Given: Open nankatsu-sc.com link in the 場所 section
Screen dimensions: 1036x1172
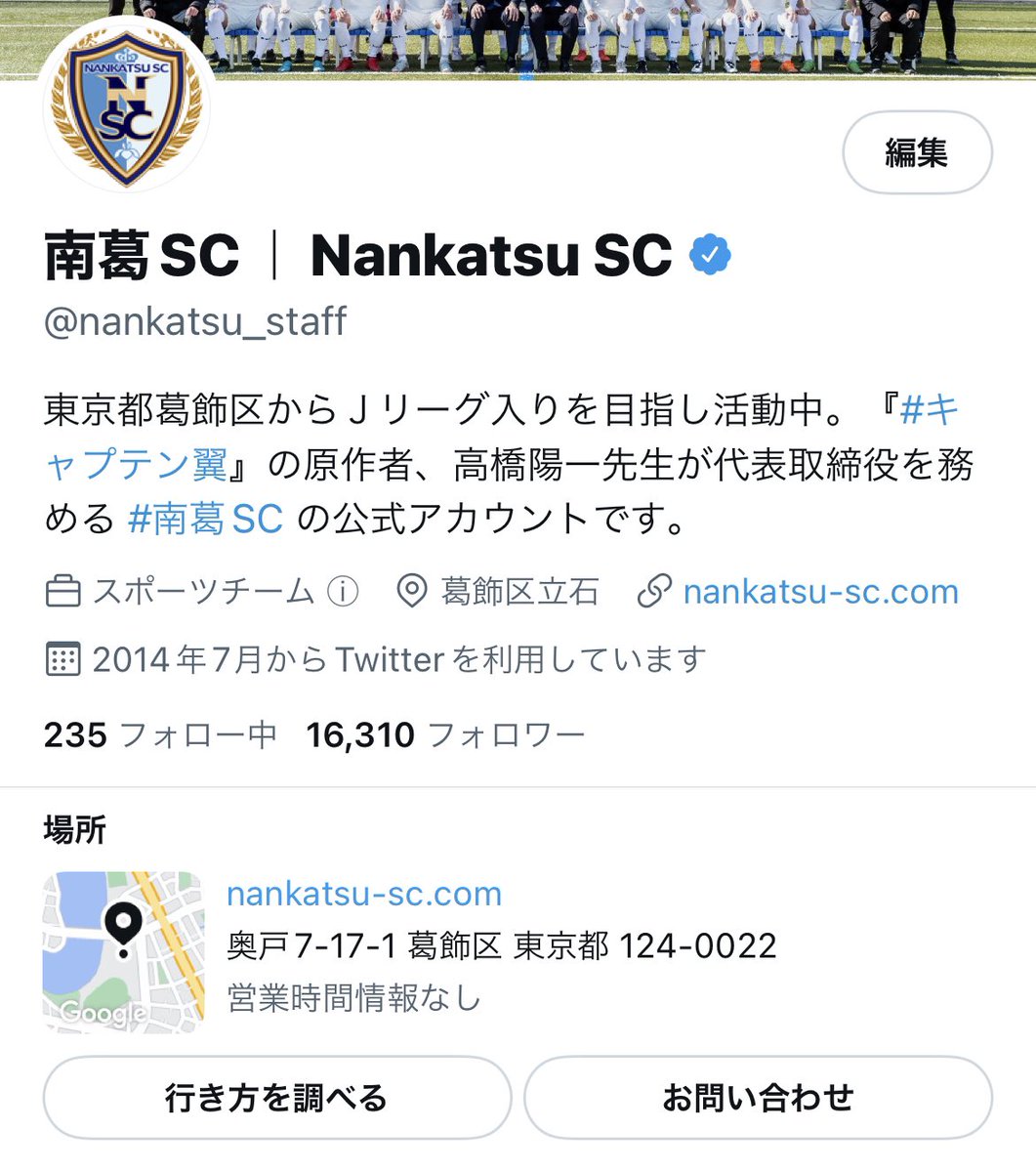Looking at the screenshot, I should (364, 893).
